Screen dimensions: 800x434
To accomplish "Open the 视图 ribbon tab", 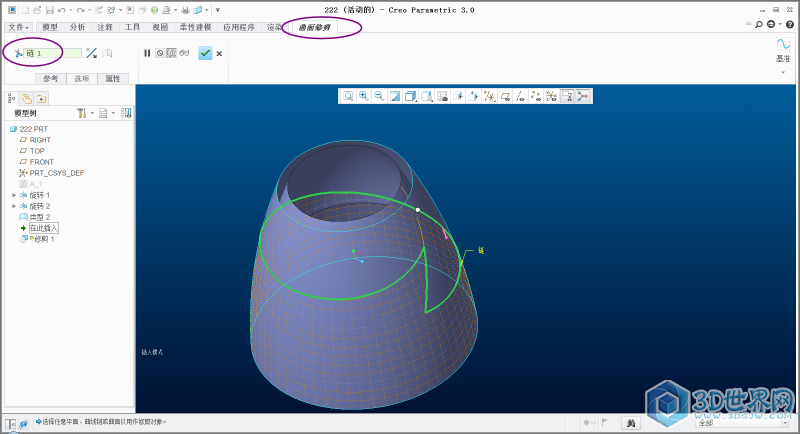I will [160, 27].
